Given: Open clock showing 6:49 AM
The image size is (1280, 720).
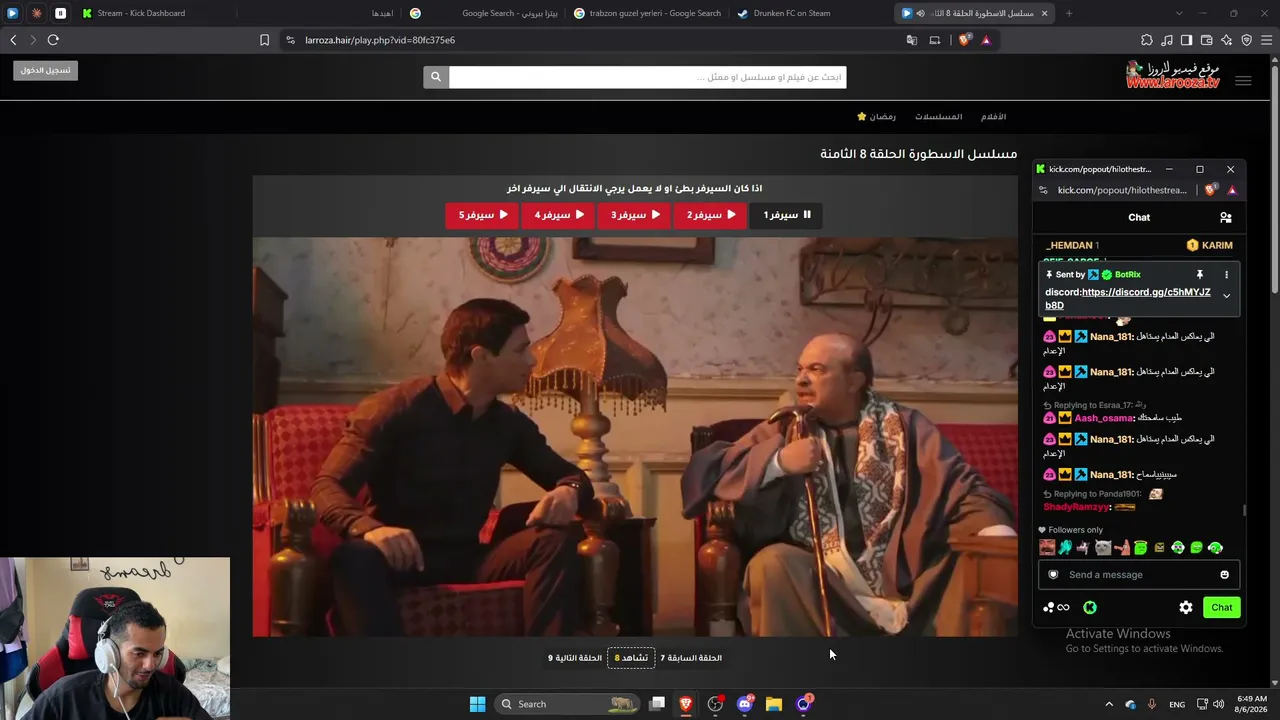Looking at the screenshot, I should click(x=1251, y=704).
